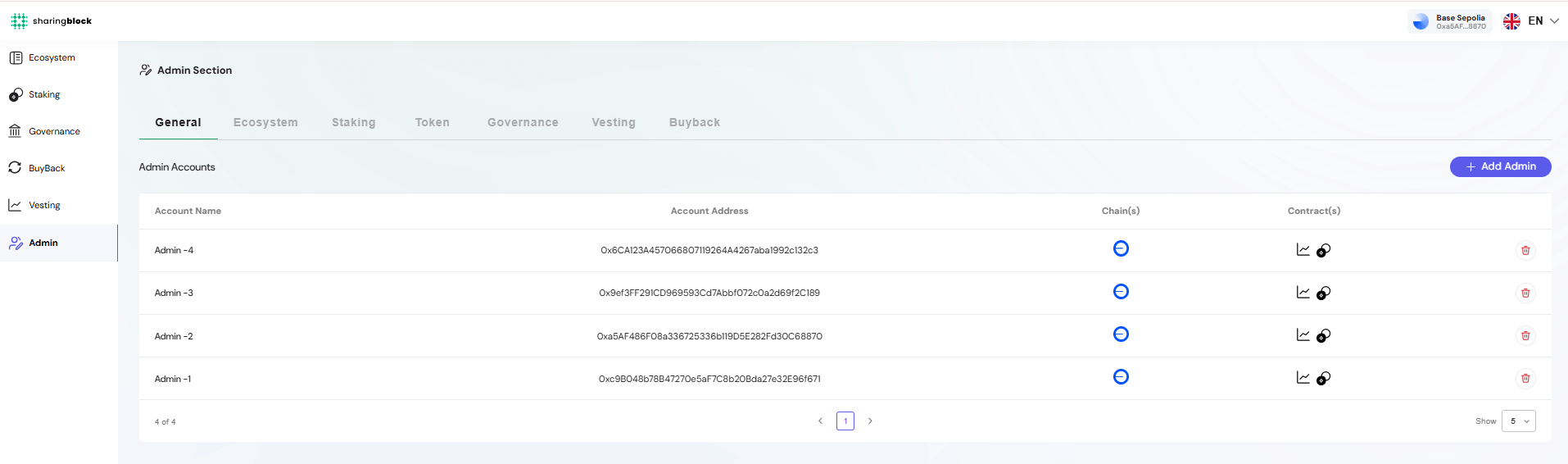The height and width of the screenshot is (464, 1568).
Task: Open the Ecosystem sidebar item
Action: tap(59, 57)
